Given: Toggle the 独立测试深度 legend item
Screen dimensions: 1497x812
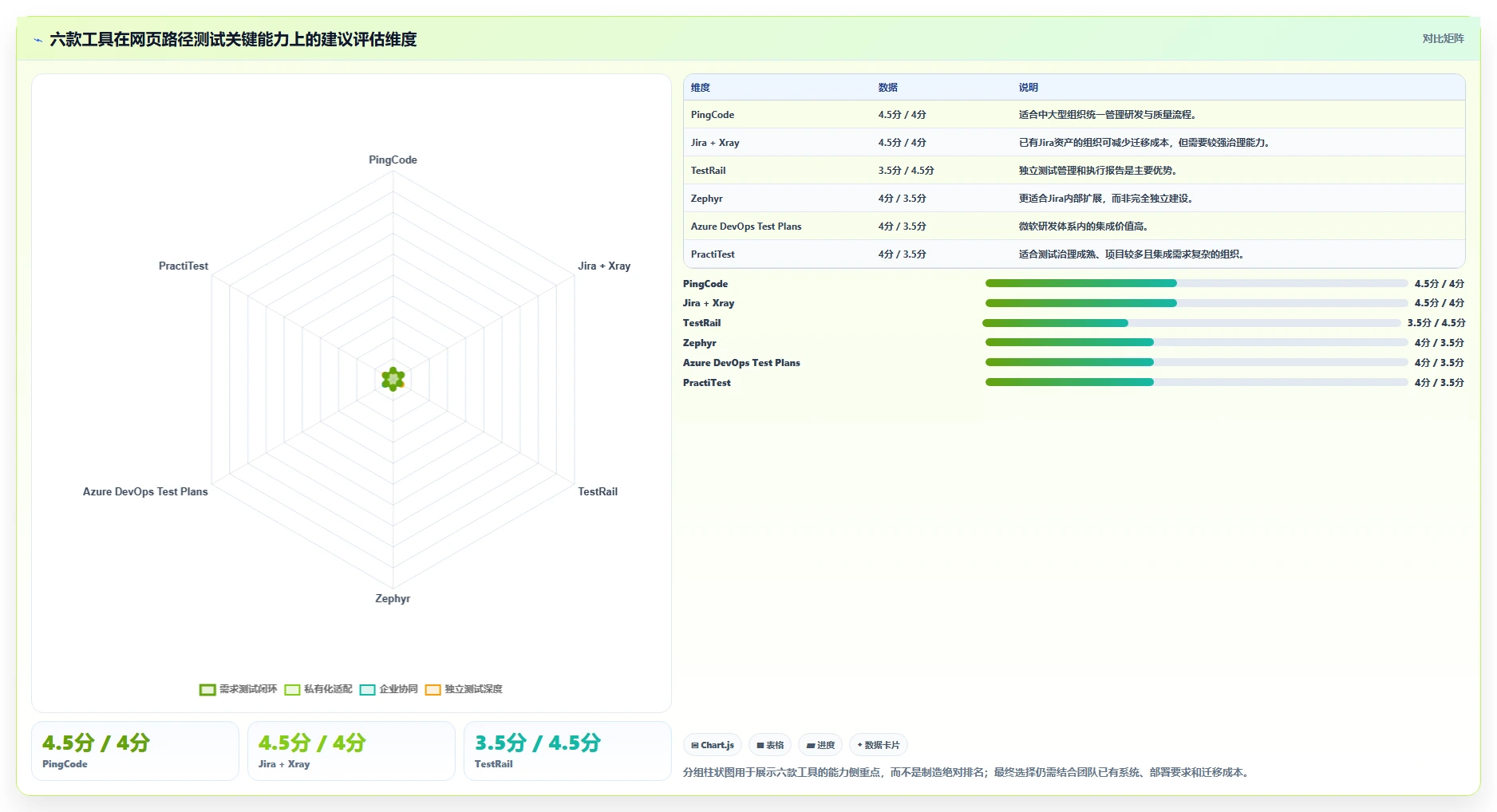Looking at the screenshot, I should pyautogui.click(x=464, y=689).
